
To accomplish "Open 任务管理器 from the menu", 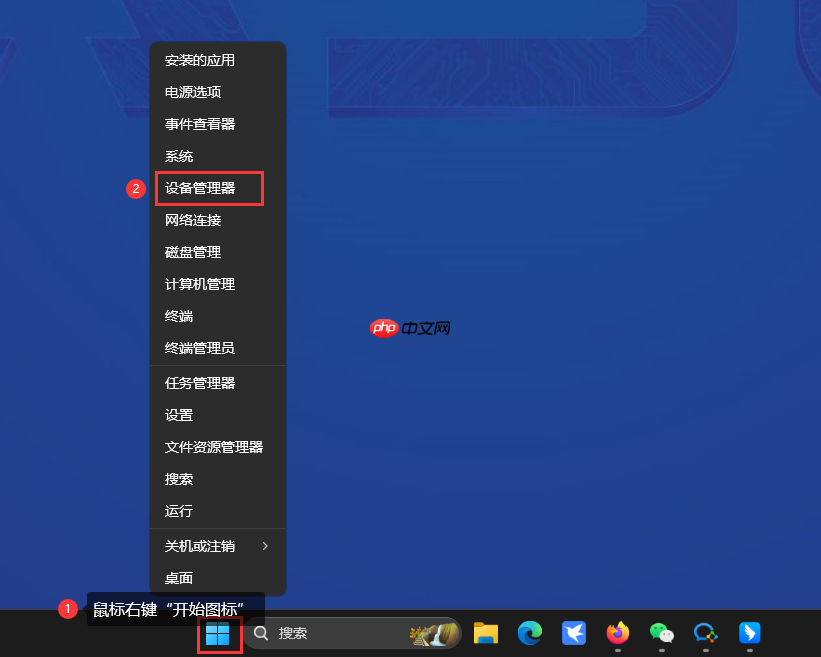I will click(x=200, y=382).
